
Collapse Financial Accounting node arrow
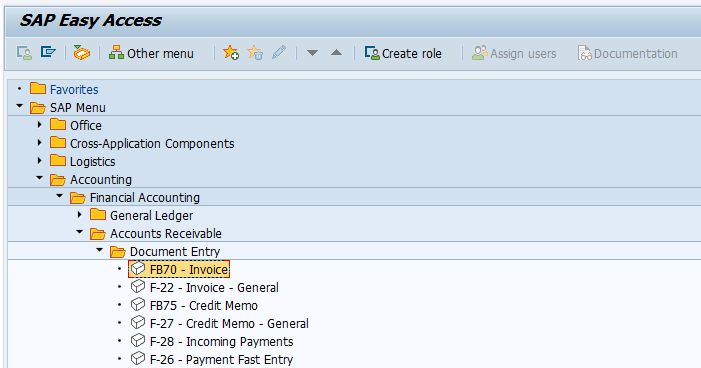tap(59, 196)
